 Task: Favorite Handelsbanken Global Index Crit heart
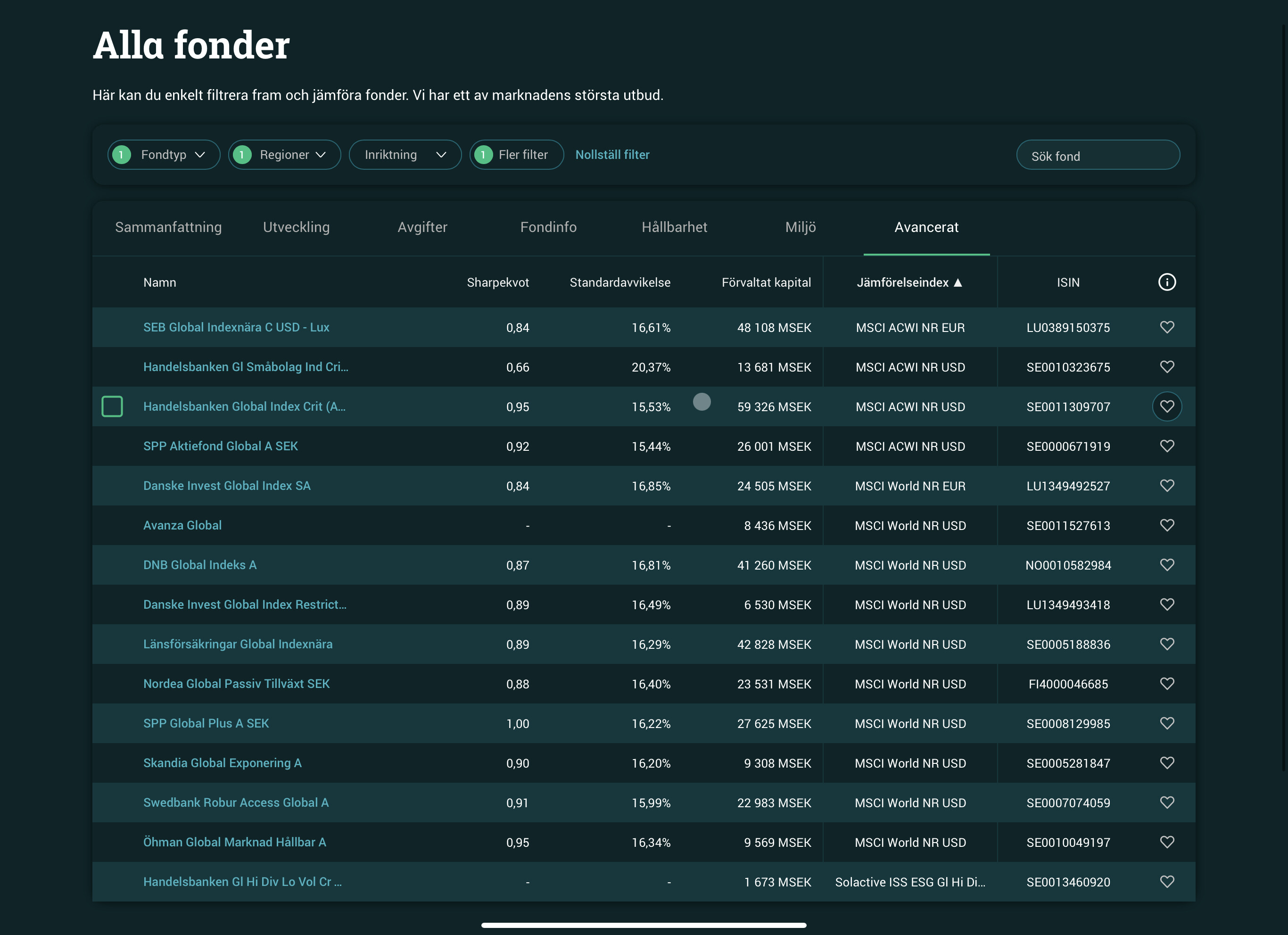point(1166,407)
